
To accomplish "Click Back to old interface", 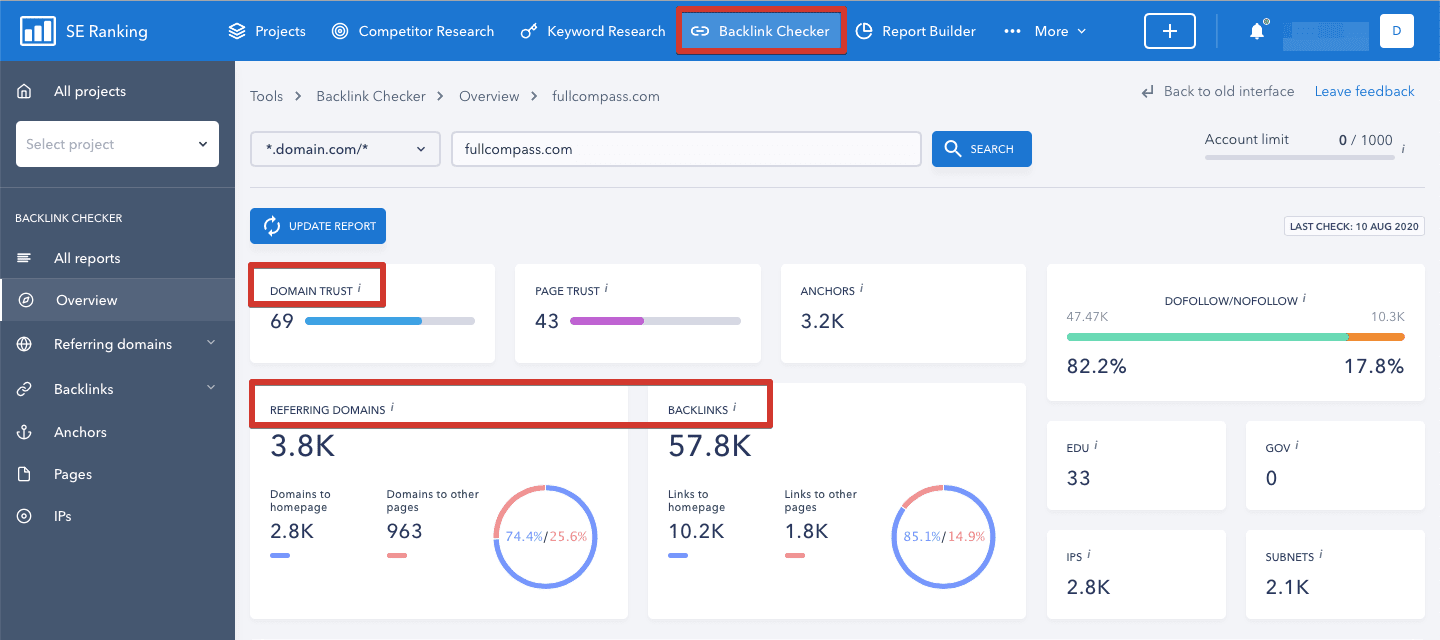I will pos(1218,91).
